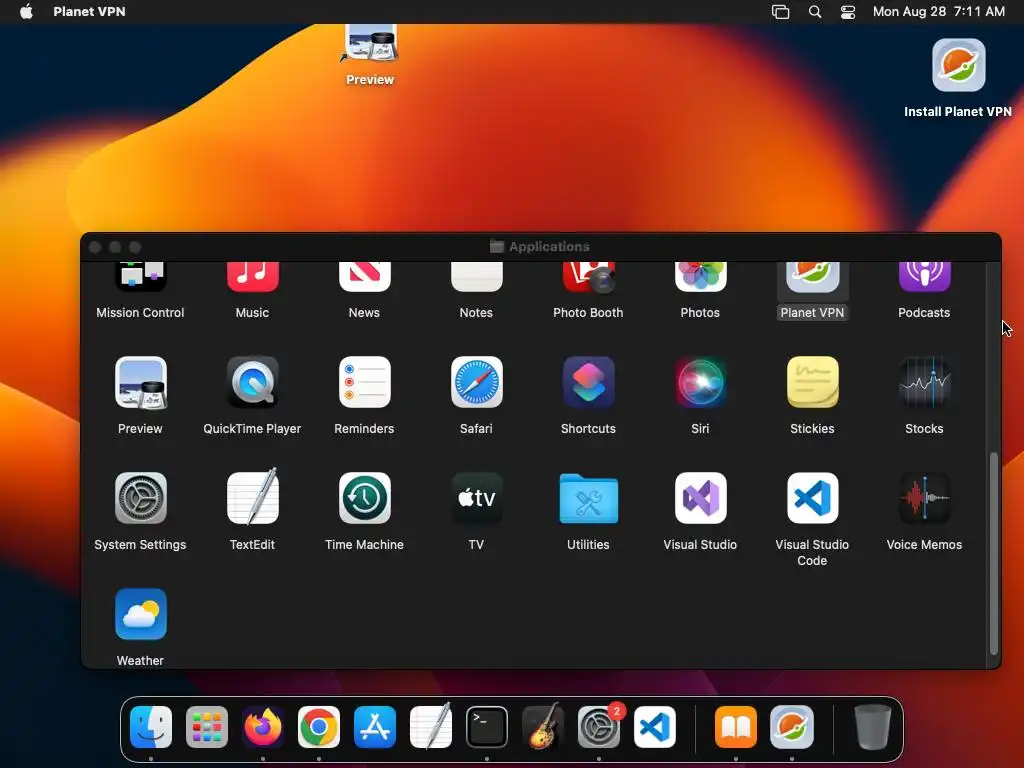Open Photo Booth in Applications
The height and width of the screenshot is (768, 1024).
(x=588, y=276)
